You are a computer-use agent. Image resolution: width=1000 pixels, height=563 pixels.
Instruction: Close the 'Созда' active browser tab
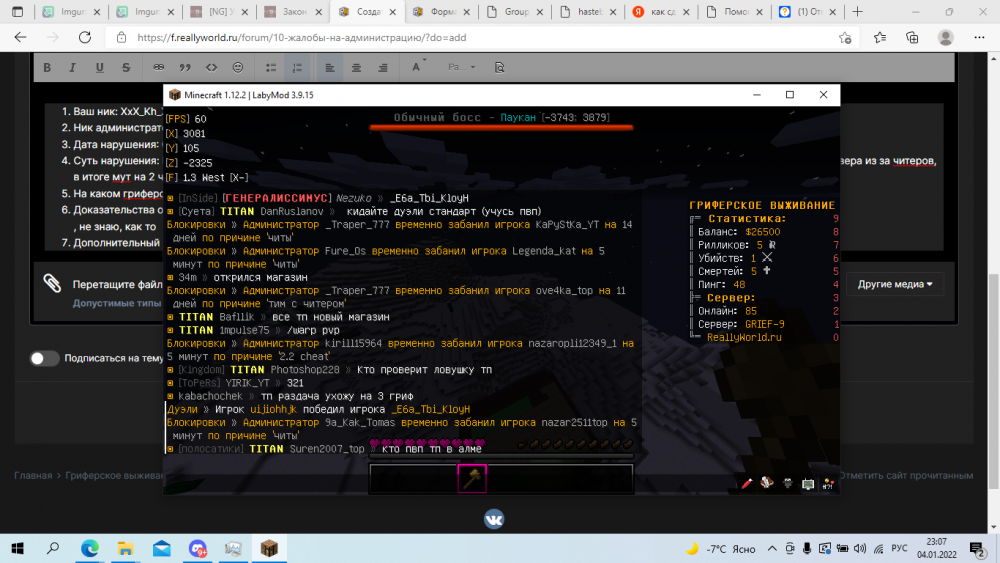tap(392, 12)
